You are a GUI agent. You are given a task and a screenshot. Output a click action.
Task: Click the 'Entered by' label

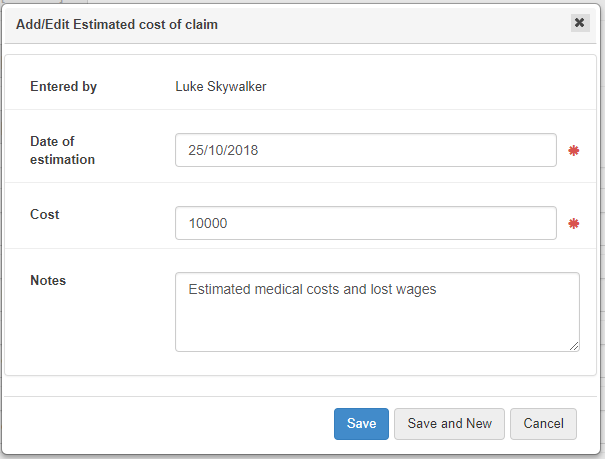click(x=63, y=87)
